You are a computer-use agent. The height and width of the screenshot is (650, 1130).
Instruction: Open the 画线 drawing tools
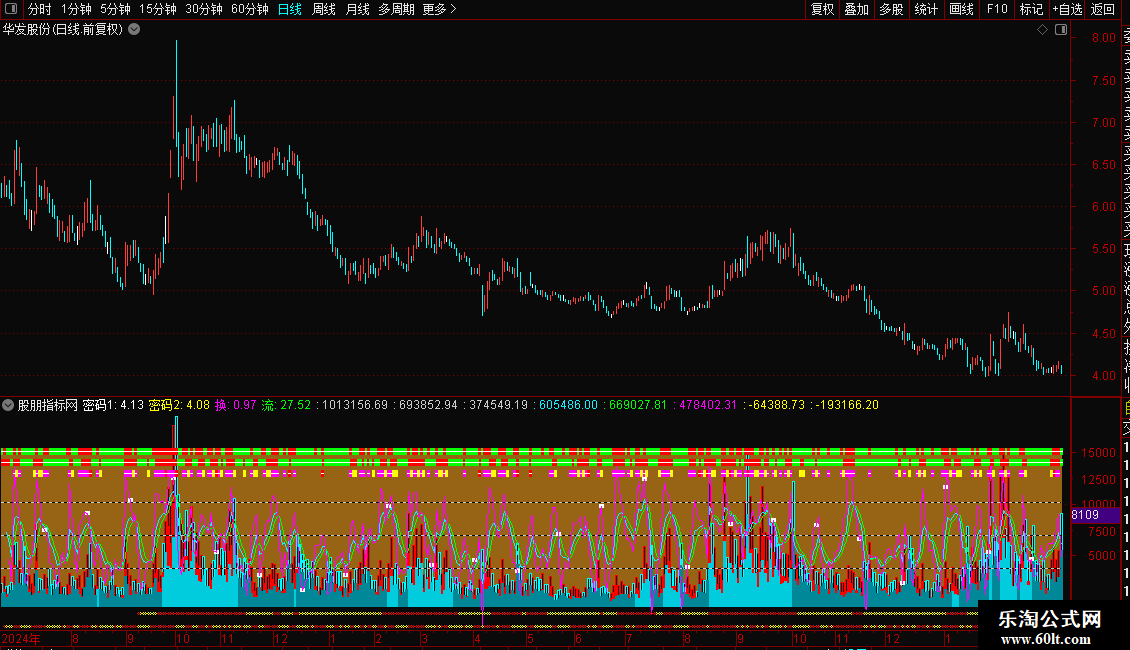point(961,9)
